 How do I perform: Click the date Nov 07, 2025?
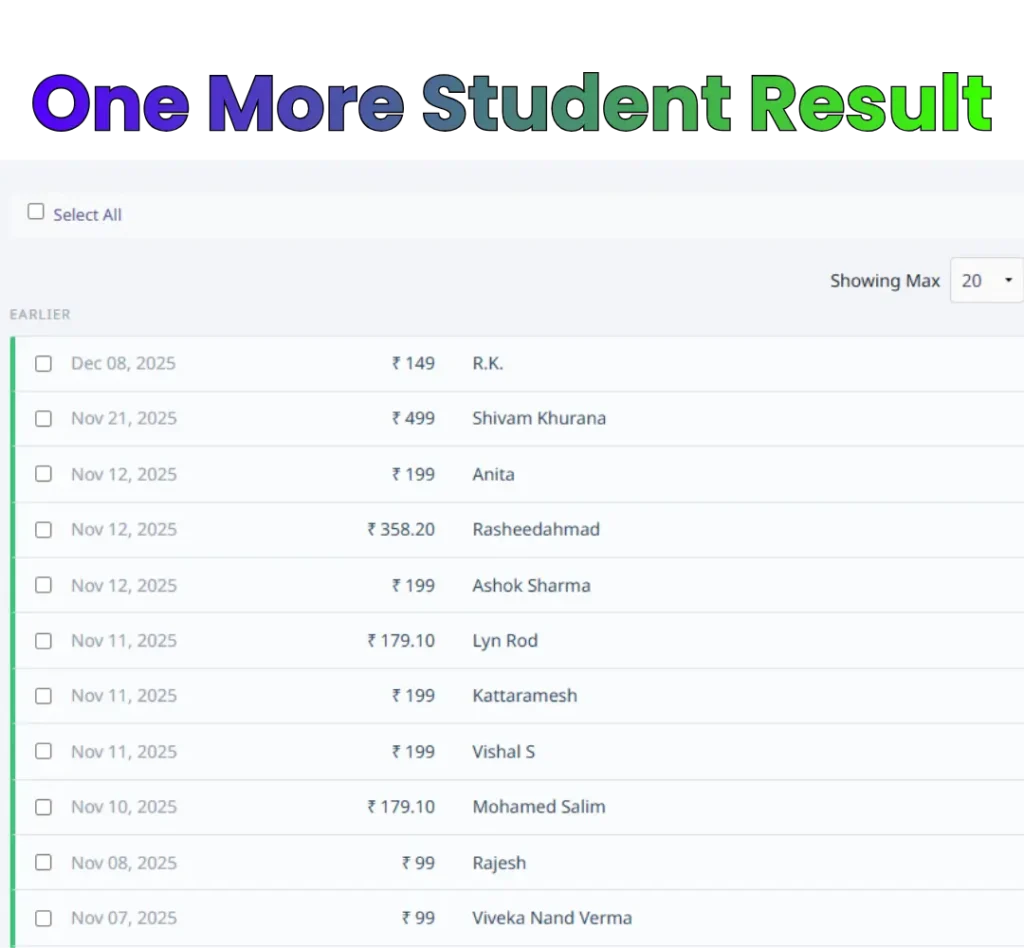point(124,917)
